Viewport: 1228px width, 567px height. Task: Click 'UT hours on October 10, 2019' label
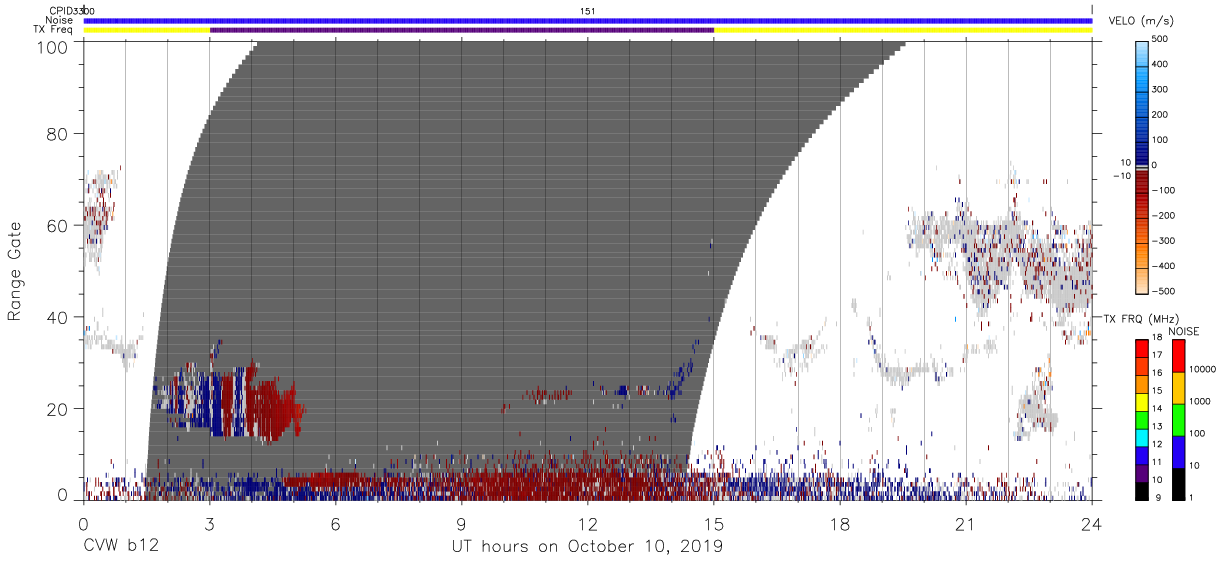tap(588, 547)
